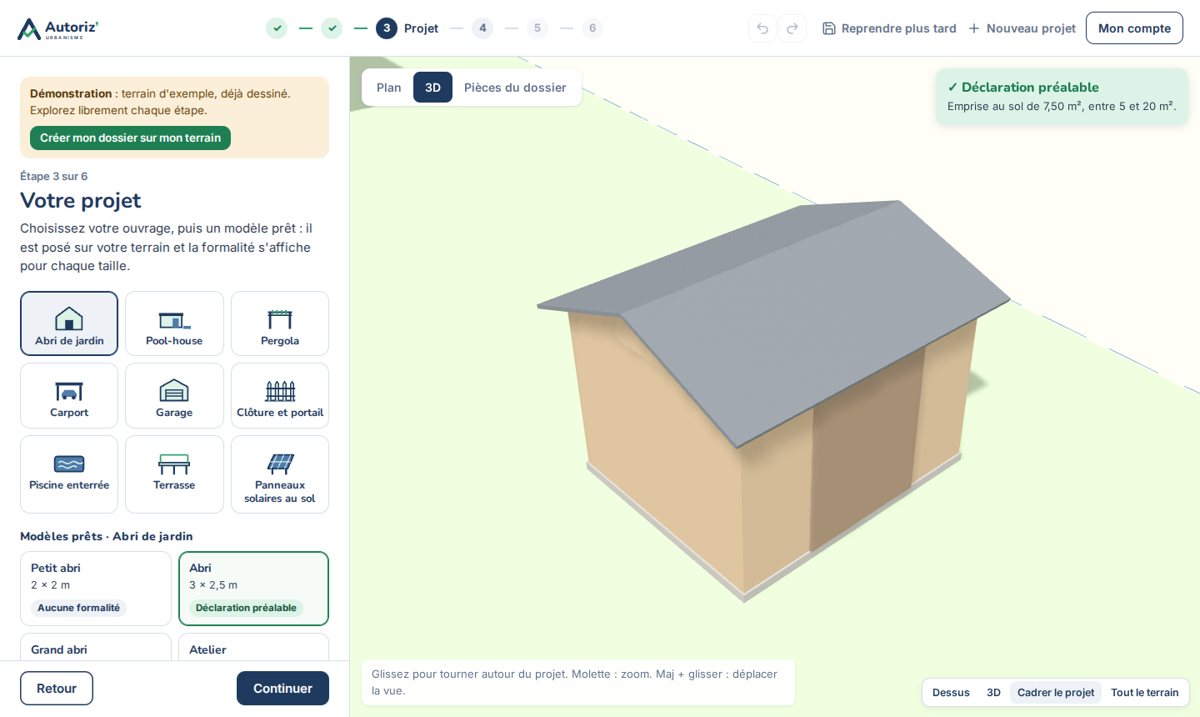Viewport: 1200px width, 717px height.
Task: Switch to the Plan view tab
Action: click(389, 87)
